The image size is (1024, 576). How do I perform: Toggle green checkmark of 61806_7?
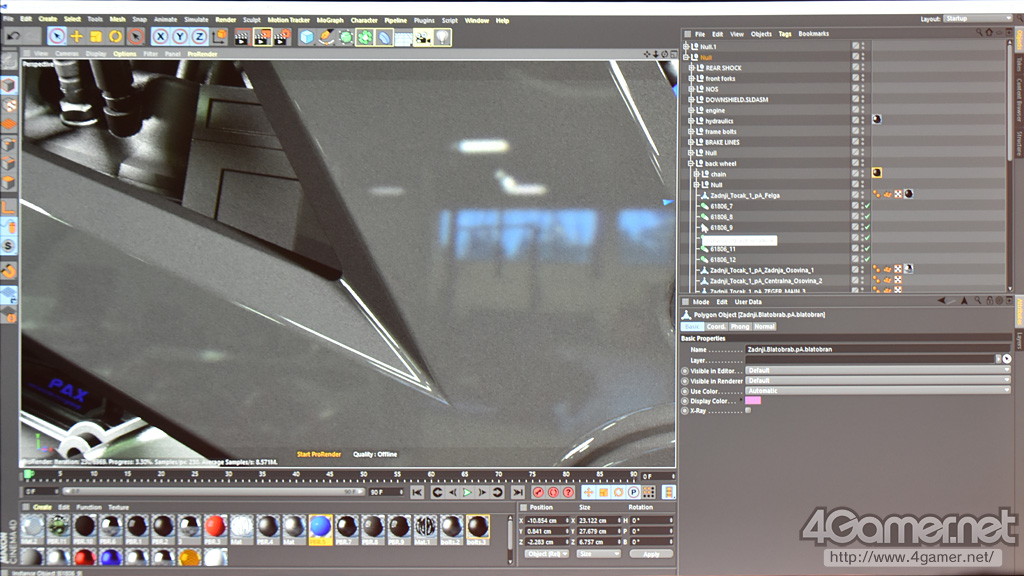[x=867, y=206]
